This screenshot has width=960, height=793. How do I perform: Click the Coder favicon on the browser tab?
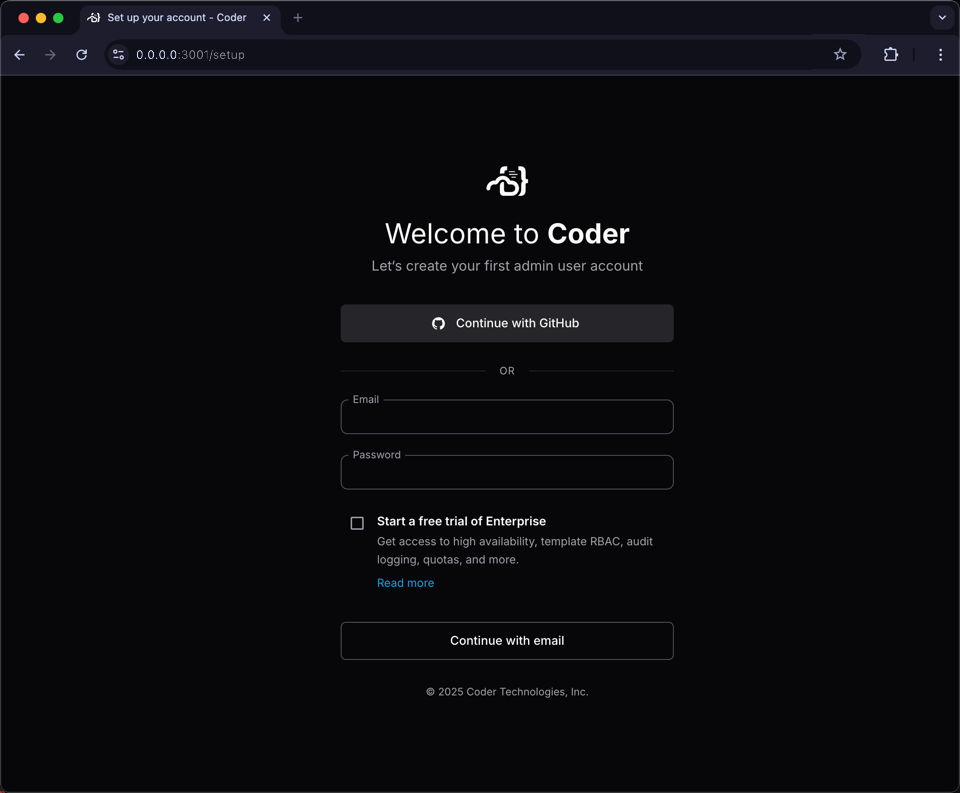coord(93,17)
